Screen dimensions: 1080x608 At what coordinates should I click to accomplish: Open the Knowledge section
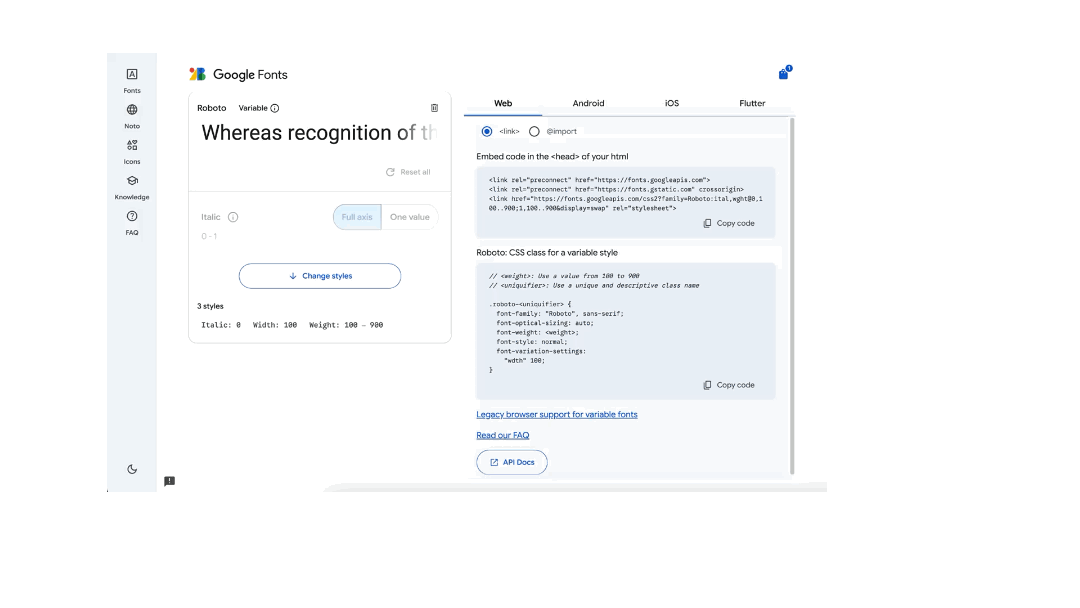point(132,182)
